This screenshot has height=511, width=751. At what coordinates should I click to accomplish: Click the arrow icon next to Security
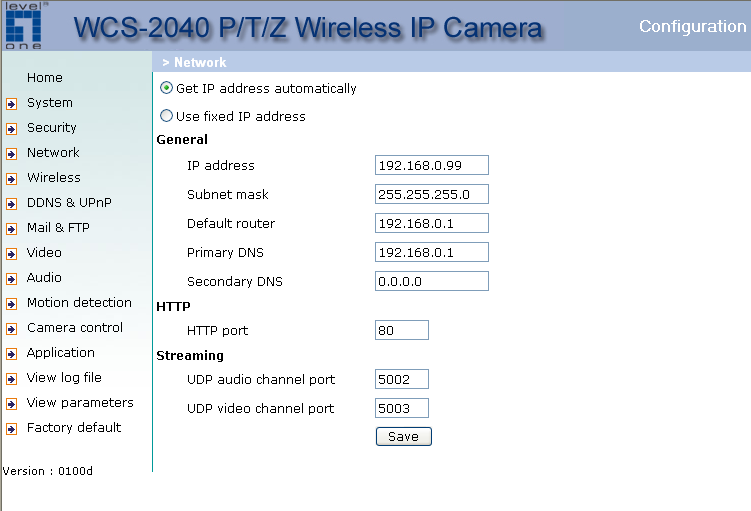pyautogui.click(x=11, y=128)
